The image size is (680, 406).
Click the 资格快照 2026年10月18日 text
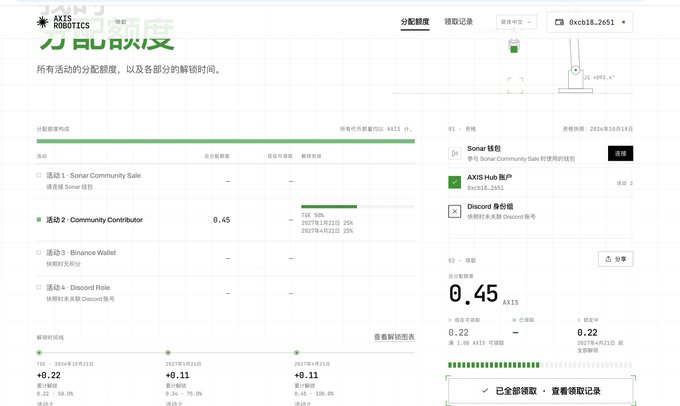[x=598, y=129]
